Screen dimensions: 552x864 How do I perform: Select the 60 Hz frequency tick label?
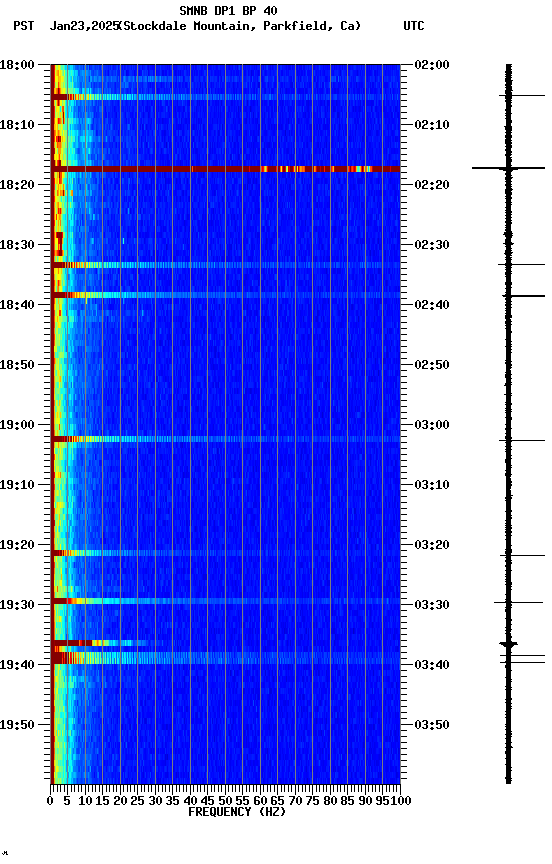click(x=260, y=801)
